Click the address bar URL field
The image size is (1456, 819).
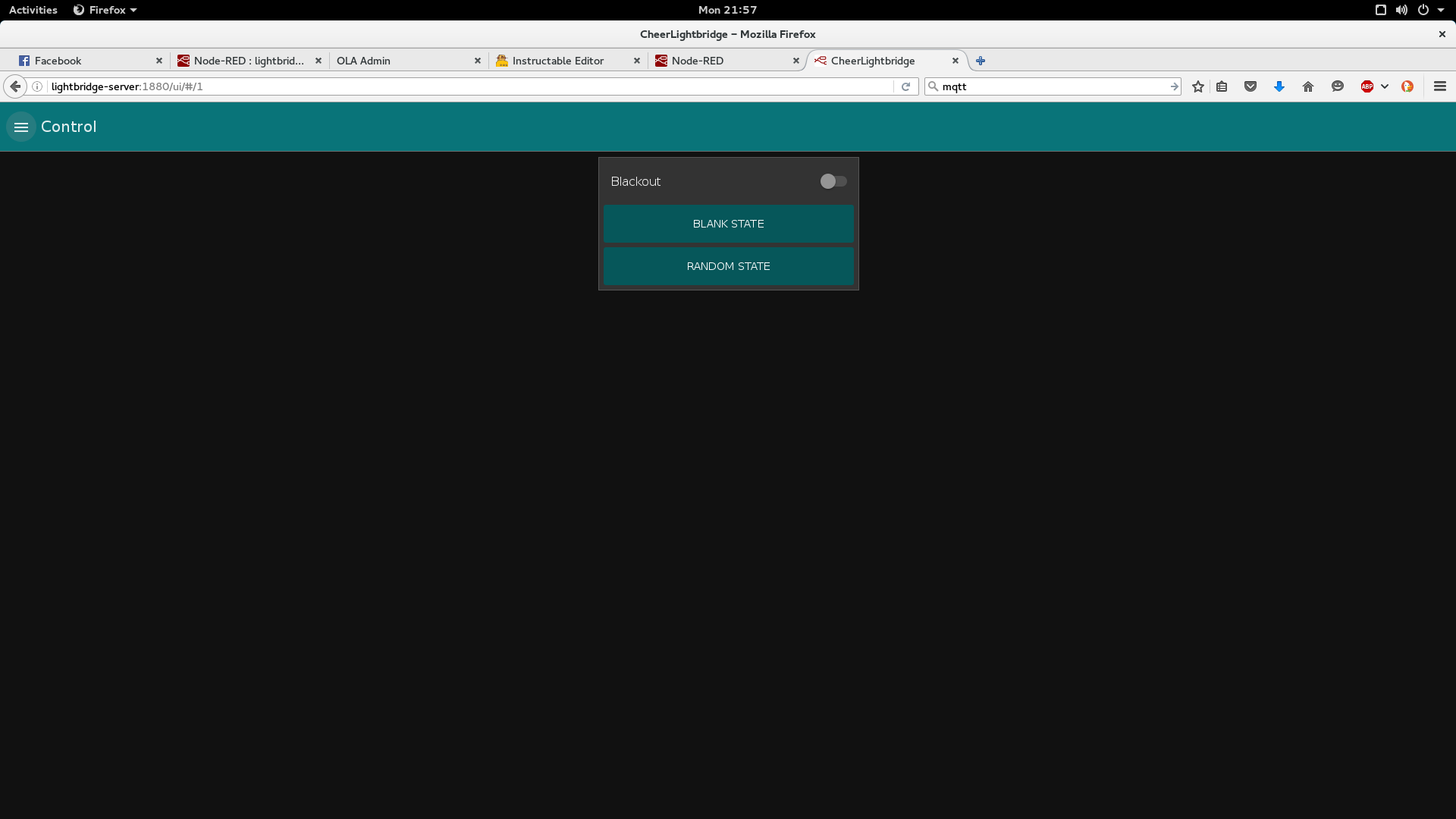pyautogui.click(x=470, y=86)
